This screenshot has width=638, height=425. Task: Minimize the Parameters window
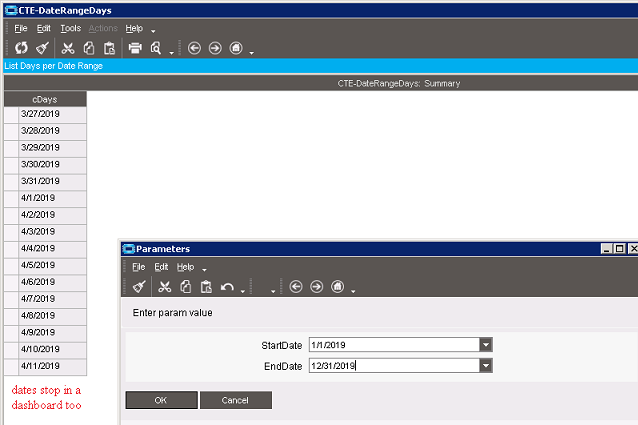tap(607, 248)
